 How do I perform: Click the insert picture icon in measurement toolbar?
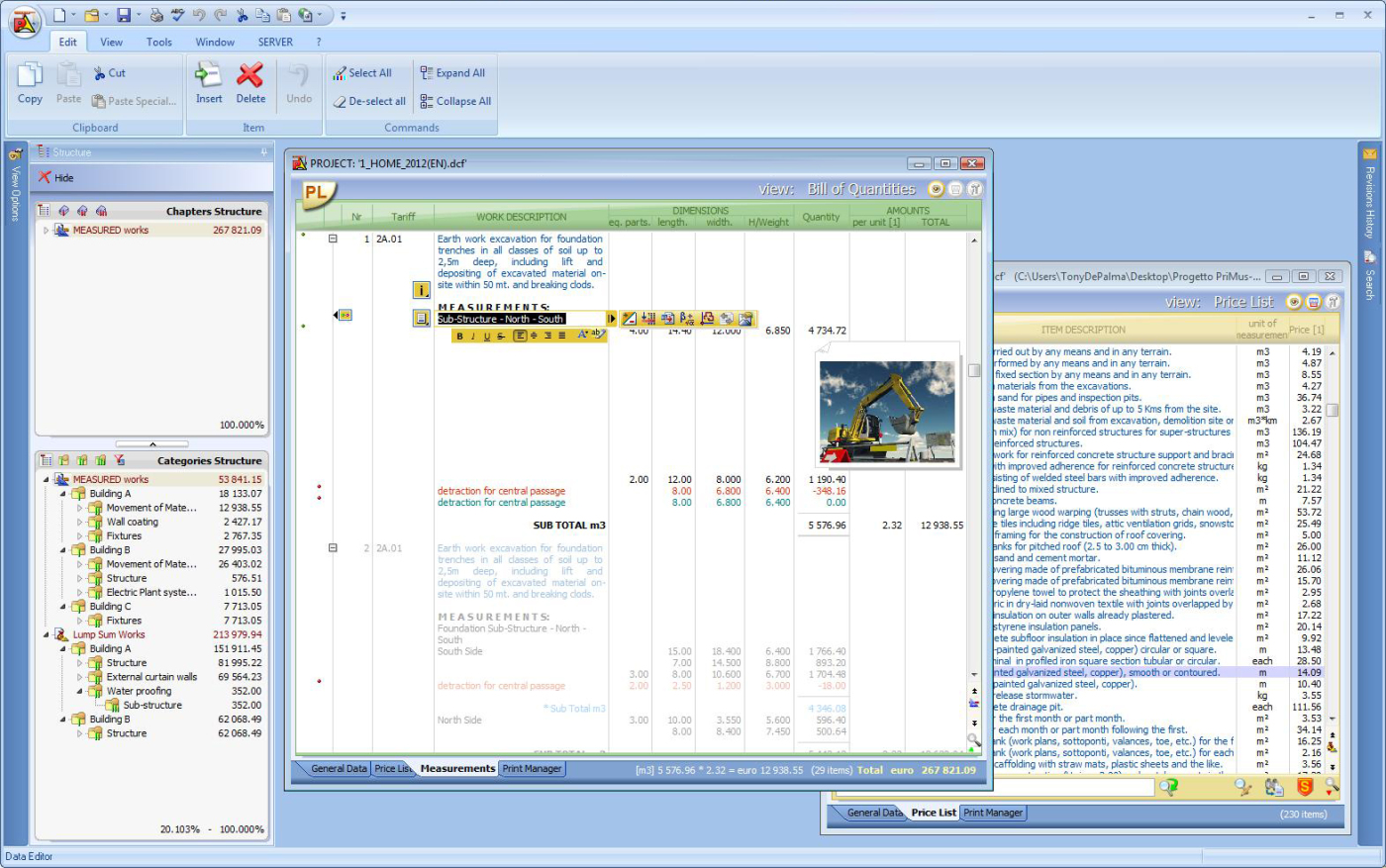(x=745, y=319)
